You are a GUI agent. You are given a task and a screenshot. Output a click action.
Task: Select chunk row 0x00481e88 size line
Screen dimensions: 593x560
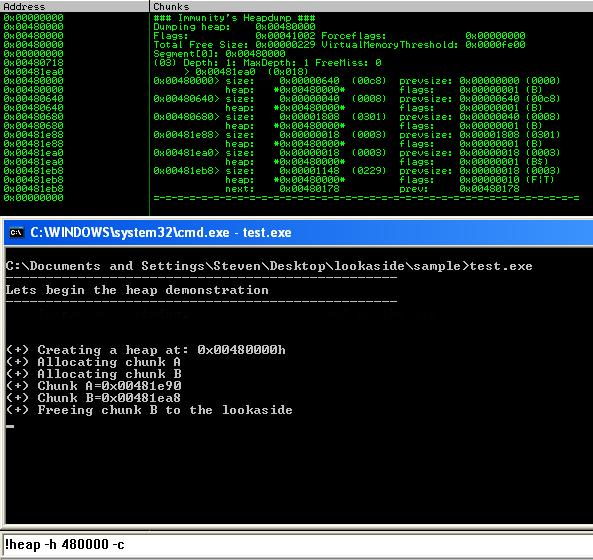(357, 135)
